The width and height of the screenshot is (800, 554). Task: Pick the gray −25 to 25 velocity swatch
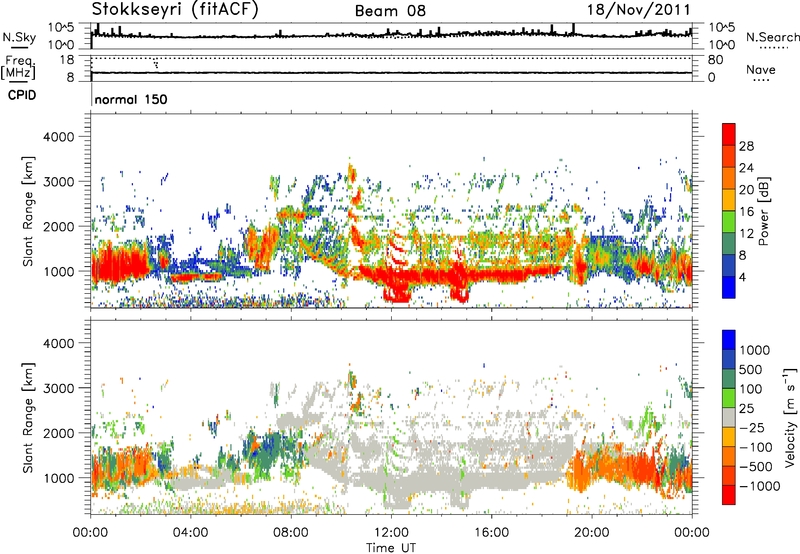point(729,418)
